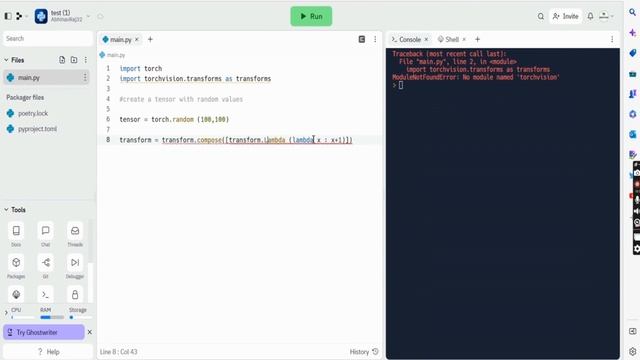
Task: Create a new file in Files
Action: point(62,60)
